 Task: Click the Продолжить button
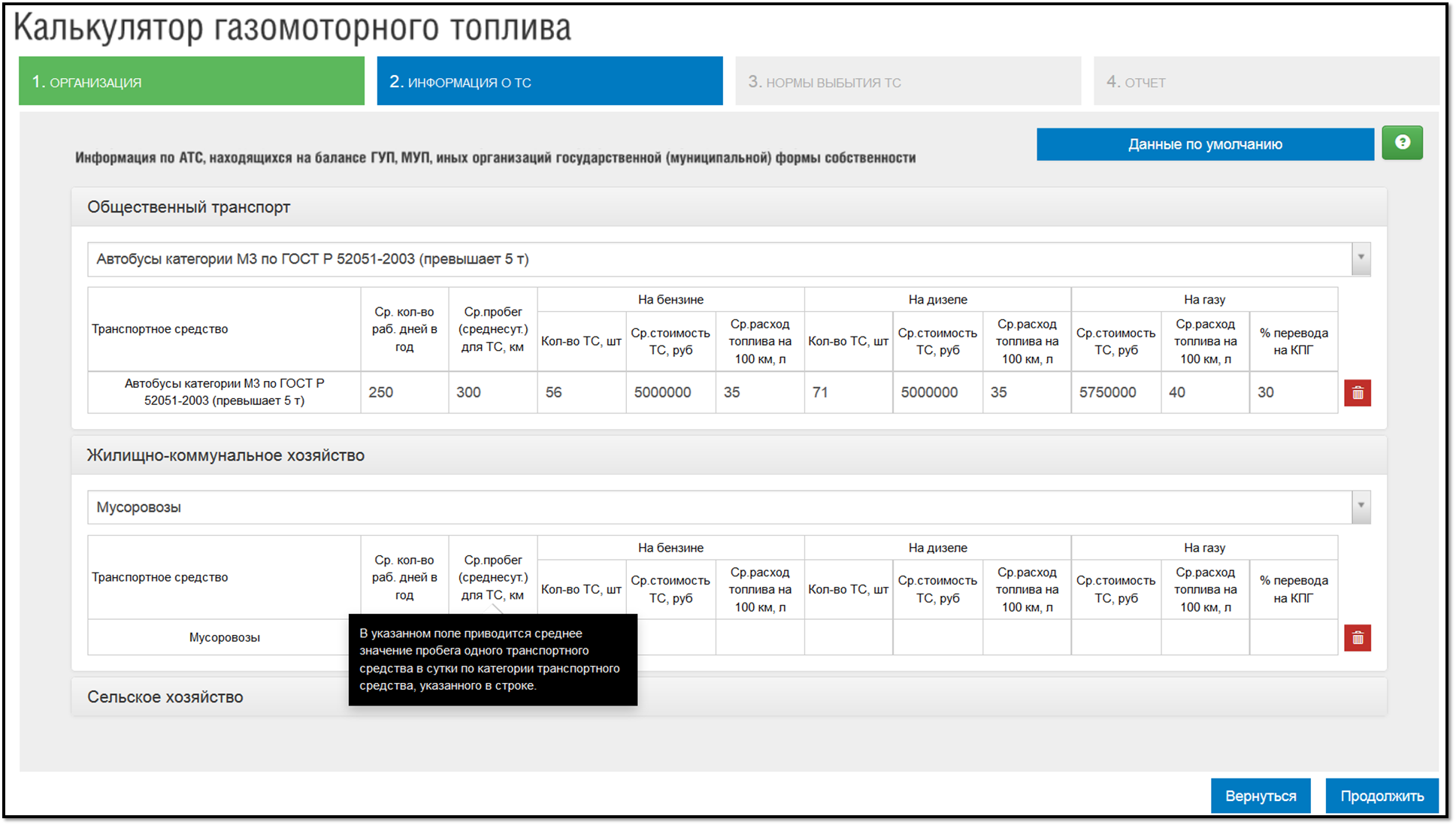pyautogui.click(x=1382, y=796)
